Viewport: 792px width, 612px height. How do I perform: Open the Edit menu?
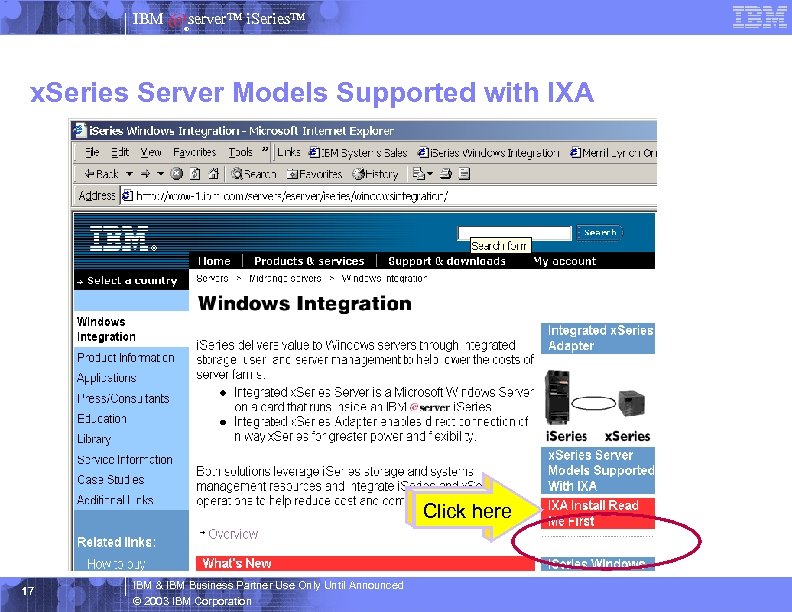[x=120, y=152]
